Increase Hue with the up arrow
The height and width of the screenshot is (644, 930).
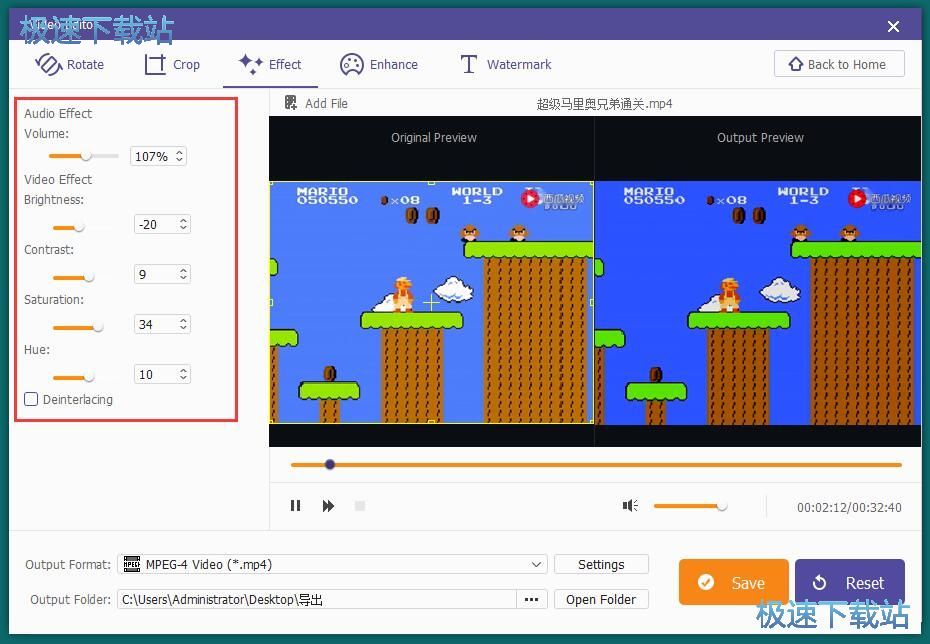pyautogui.click(x=183, y=370)
